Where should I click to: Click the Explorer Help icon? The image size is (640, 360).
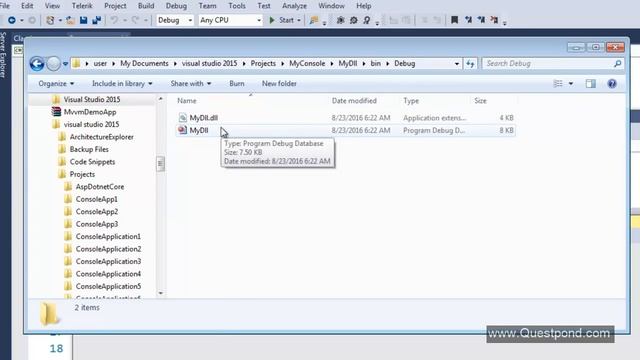click(612, 84)
